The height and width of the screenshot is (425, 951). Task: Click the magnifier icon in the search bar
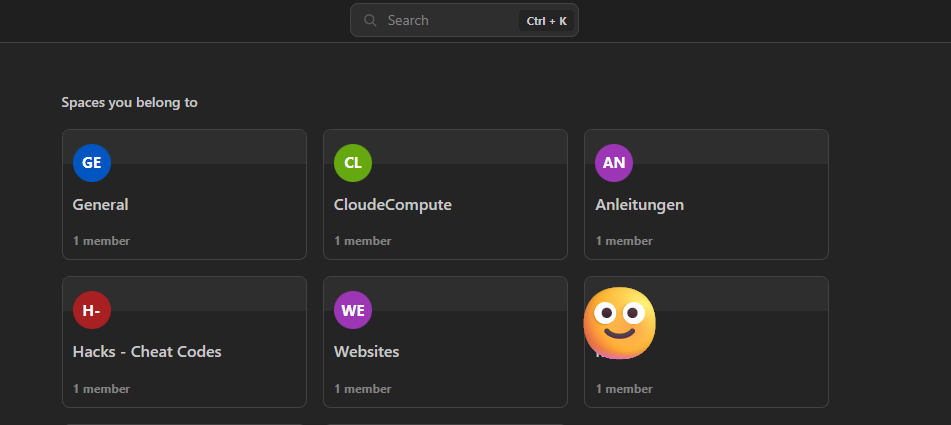[x=370, y=20]
